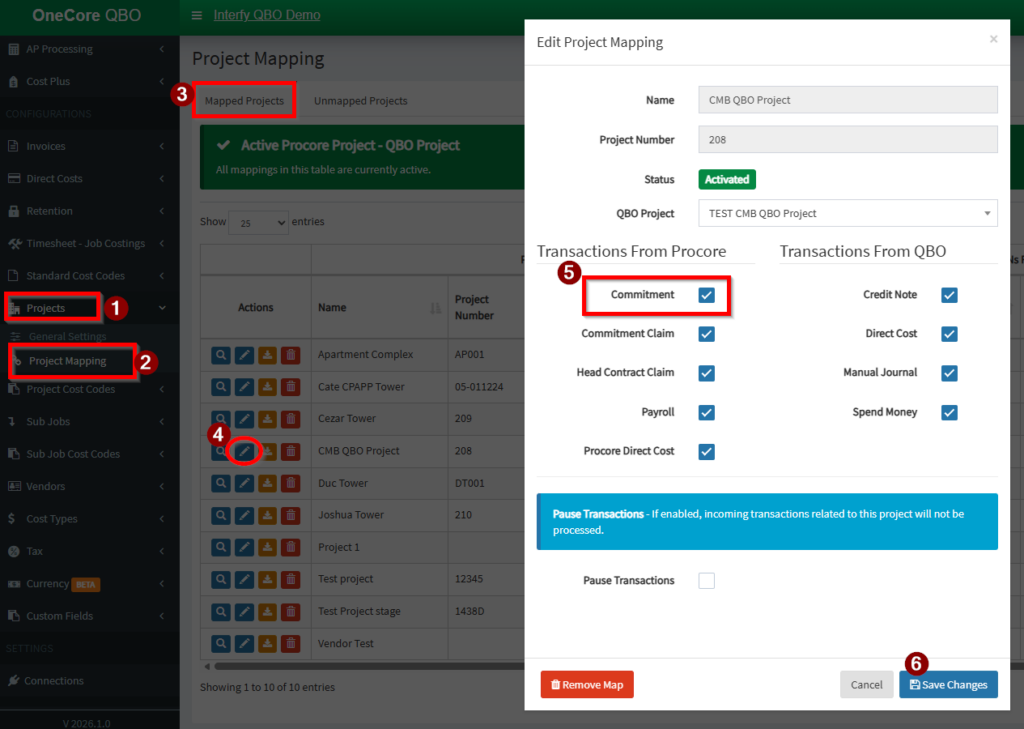Click the delete trash icon for Vendor Test

tap(290, 644)
